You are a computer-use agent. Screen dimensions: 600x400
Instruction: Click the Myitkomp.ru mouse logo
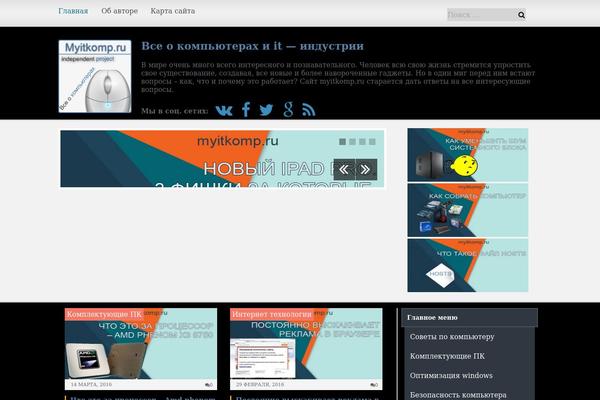click(x=95, y=76)
